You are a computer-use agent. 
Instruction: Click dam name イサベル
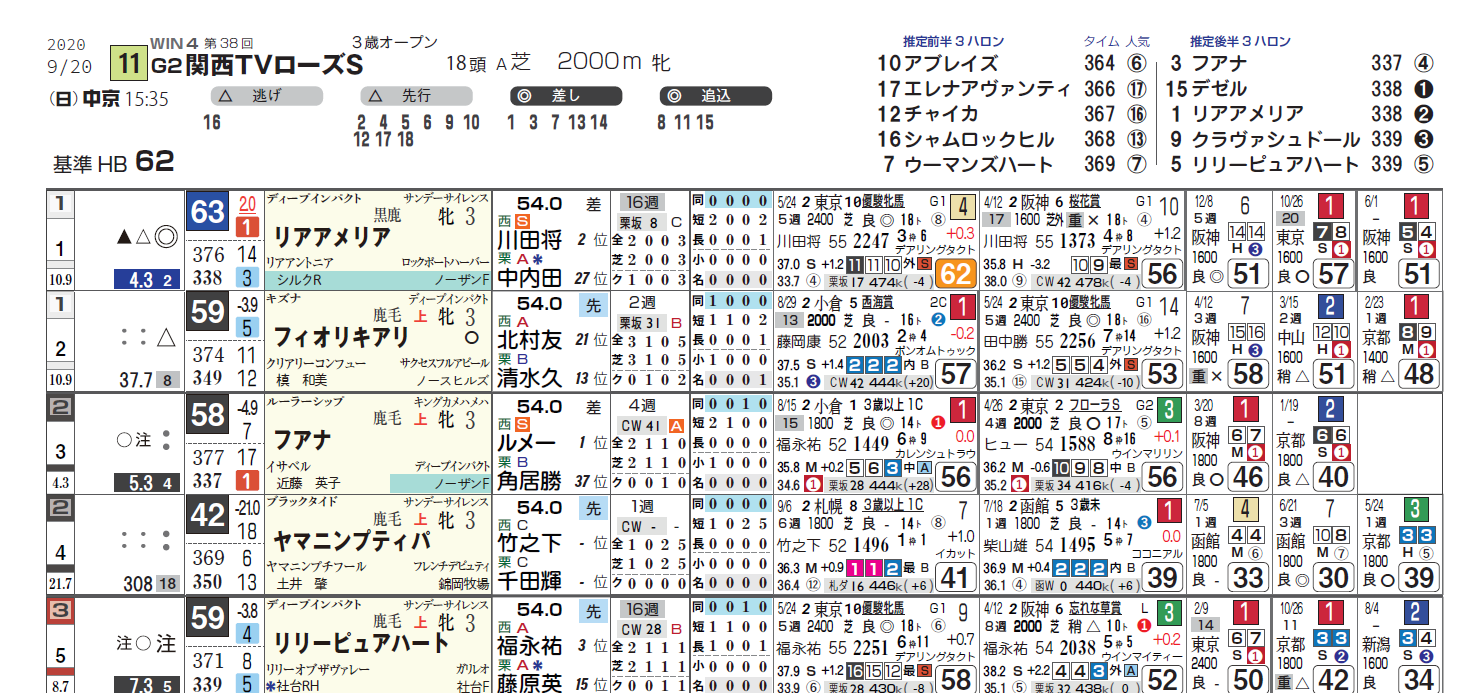[286, 466]
